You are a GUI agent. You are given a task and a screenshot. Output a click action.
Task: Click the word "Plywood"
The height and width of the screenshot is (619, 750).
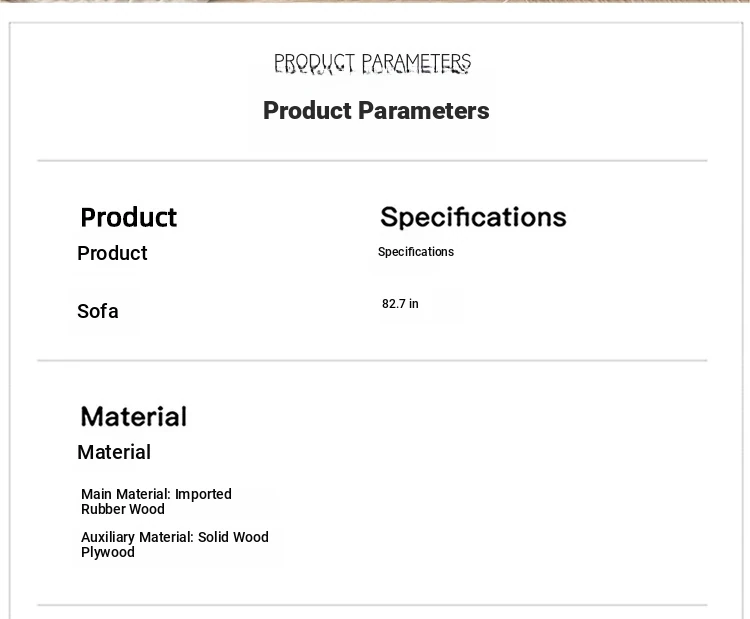tap(108, 552)
